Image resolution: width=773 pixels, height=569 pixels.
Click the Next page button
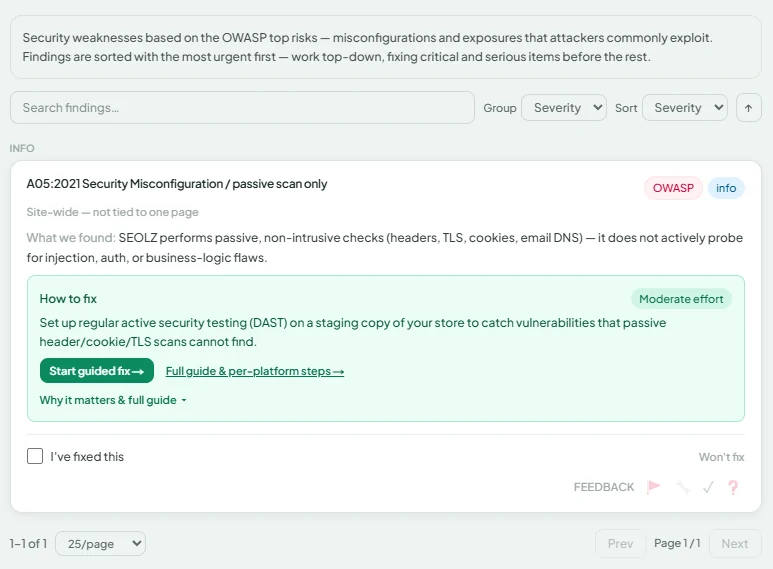coord(735,543)
